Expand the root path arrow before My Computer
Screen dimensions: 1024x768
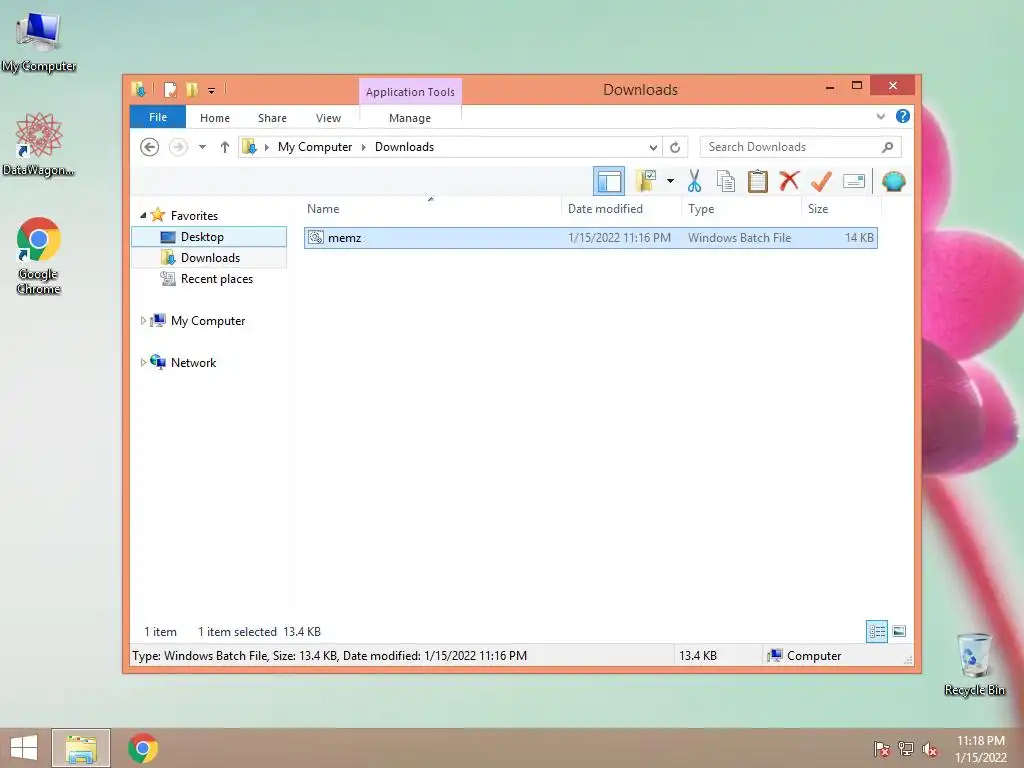point(266,147)
